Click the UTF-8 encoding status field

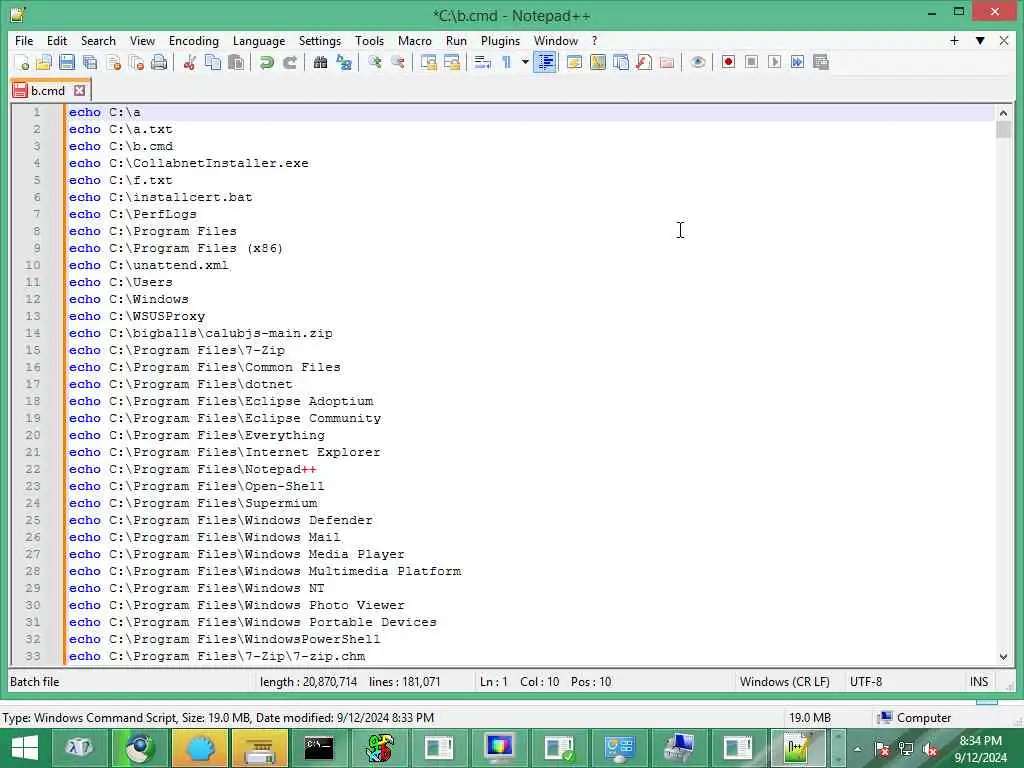(x=865, y=682)
